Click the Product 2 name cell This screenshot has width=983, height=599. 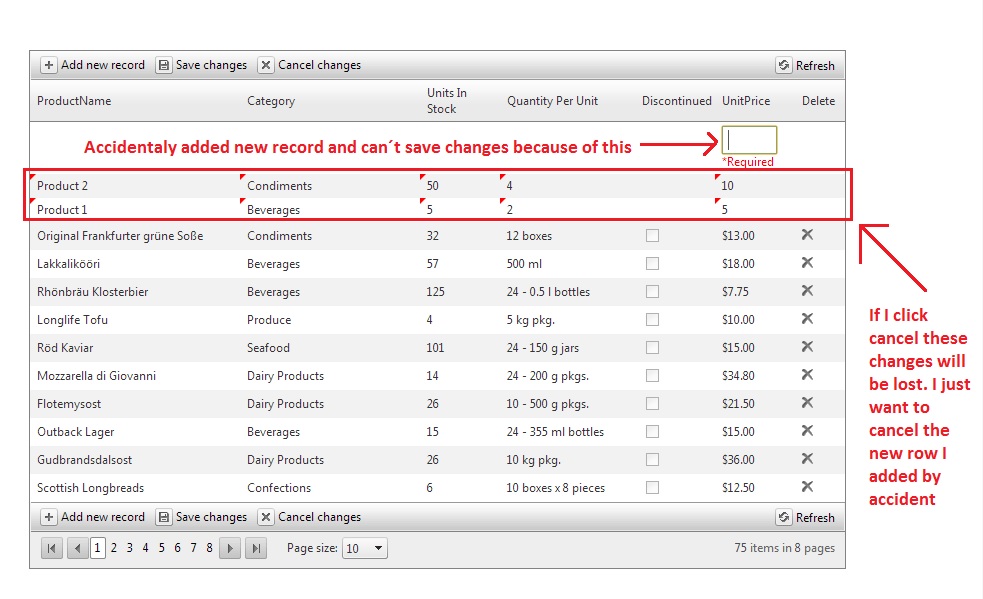click(x=63, y=186)
